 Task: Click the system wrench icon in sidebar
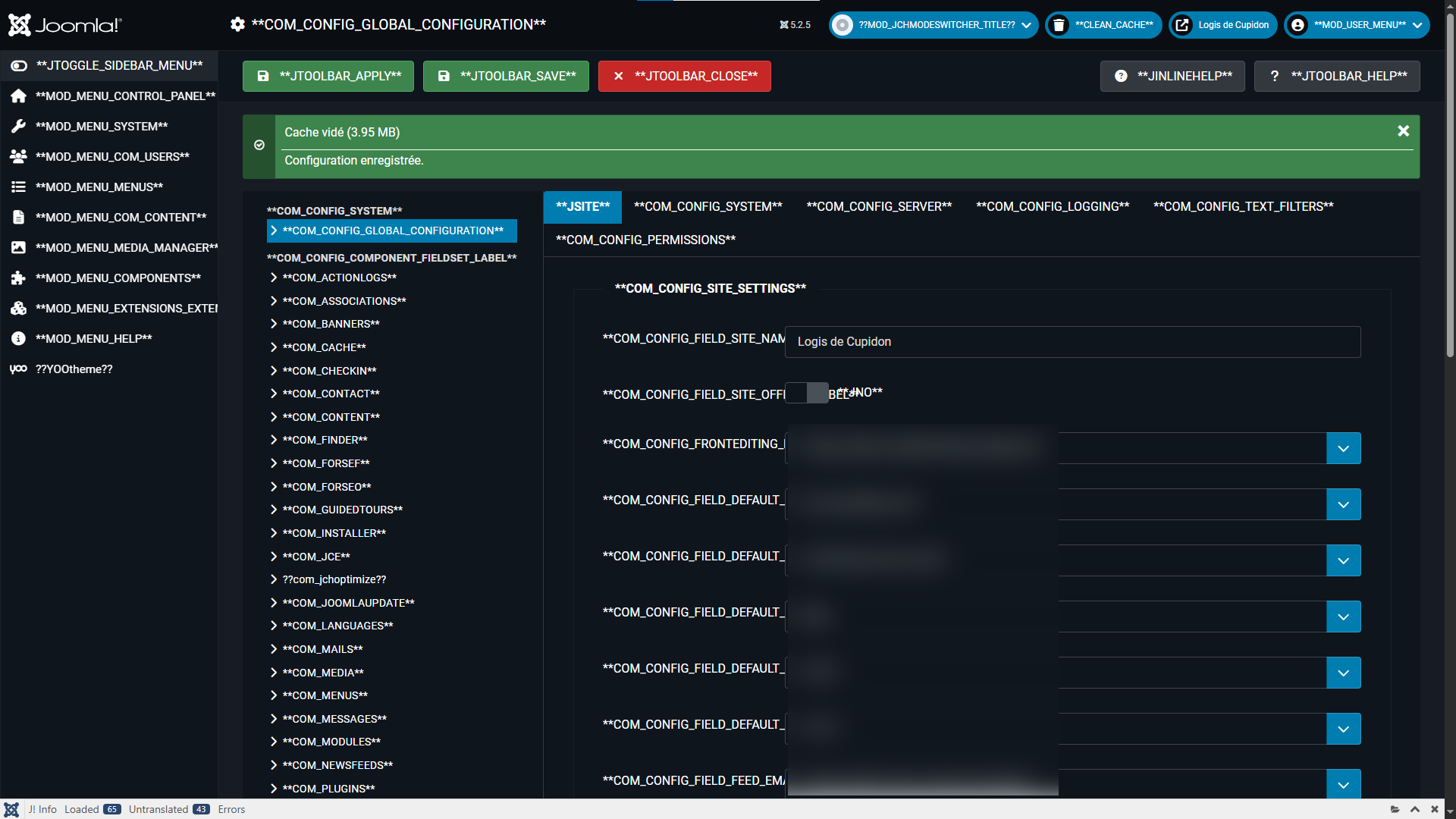point(18,127)
